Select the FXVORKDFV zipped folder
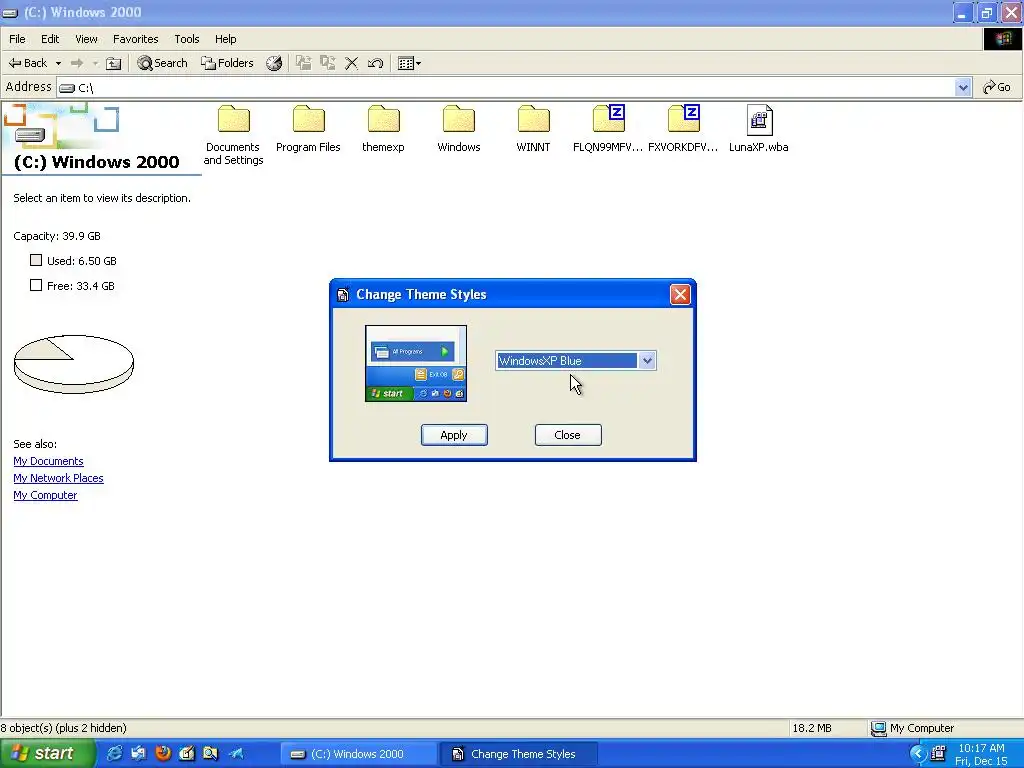This screenshot has width=1024, height=768. (683, 129)
